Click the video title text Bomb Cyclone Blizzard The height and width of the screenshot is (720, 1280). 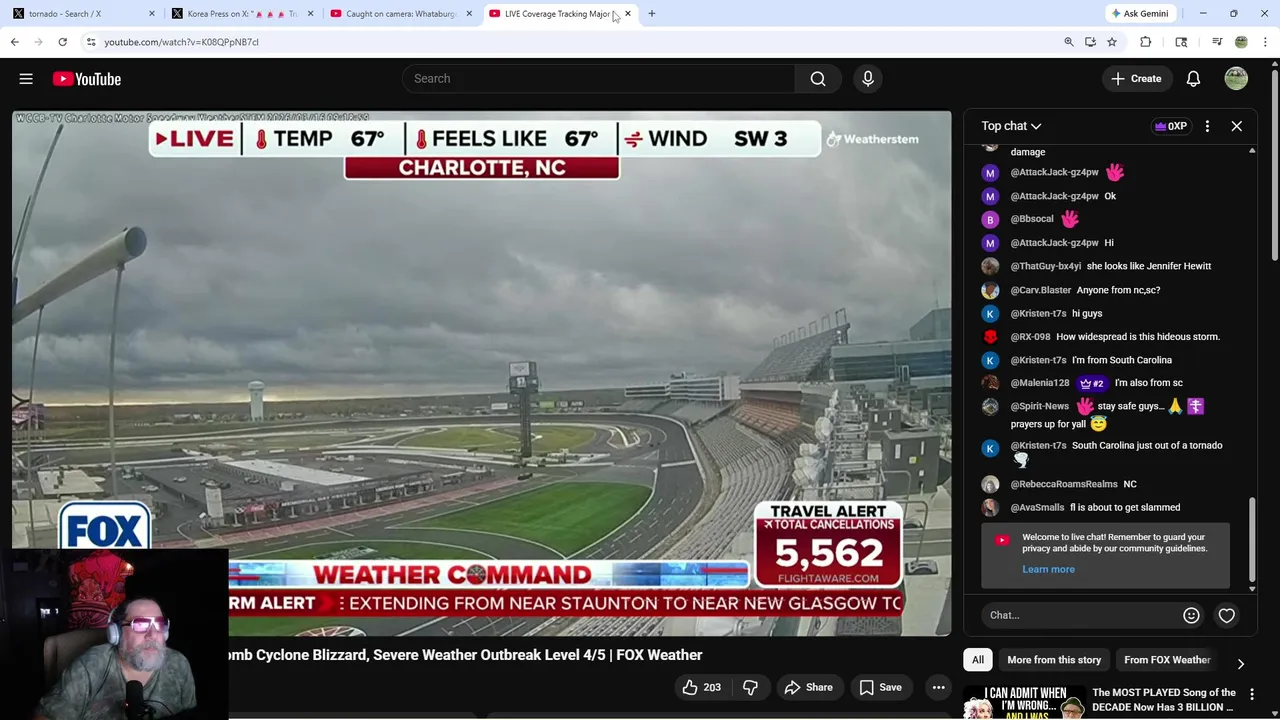[x=466, y=655]
